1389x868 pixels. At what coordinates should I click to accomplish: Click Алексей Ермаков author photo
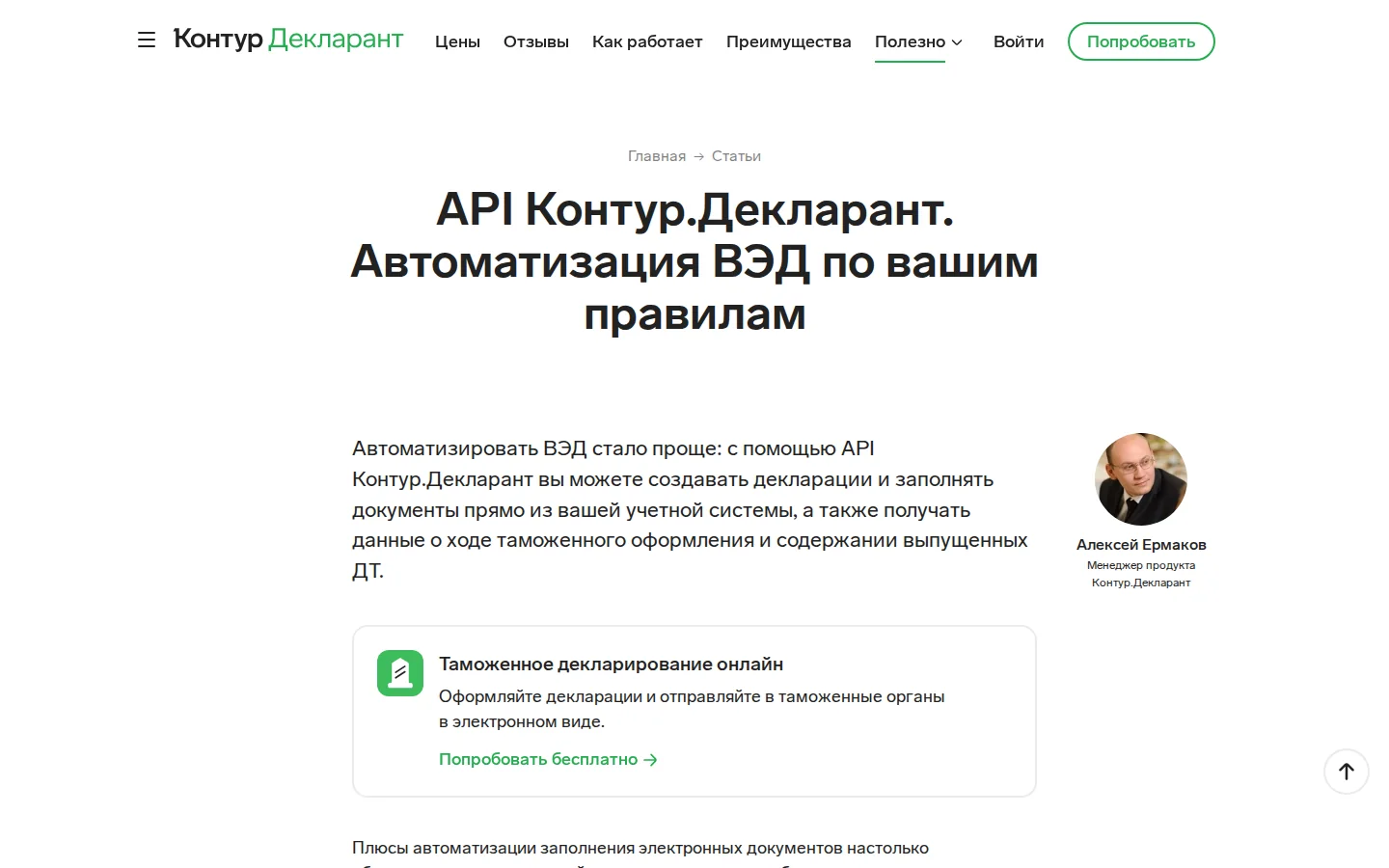(x=1141, y=479)
